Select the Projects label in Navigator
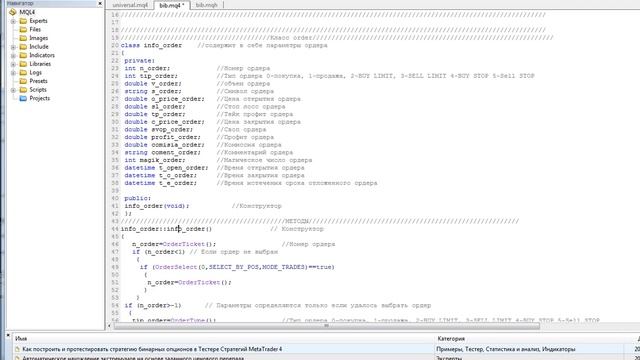The width and height of the screenshot is (640, 360). [40, 98]
